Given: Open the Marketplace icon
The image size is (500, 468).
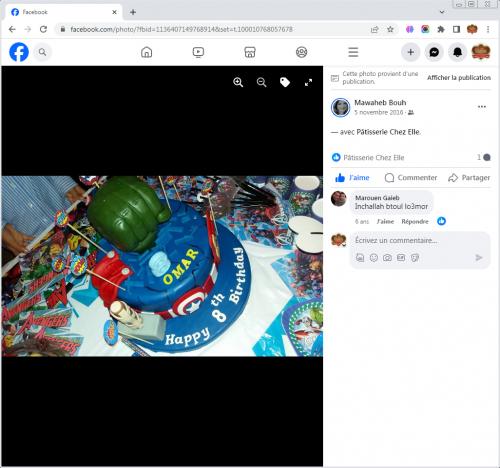Looking at the screenshot, I should click(x=250, y=52).
